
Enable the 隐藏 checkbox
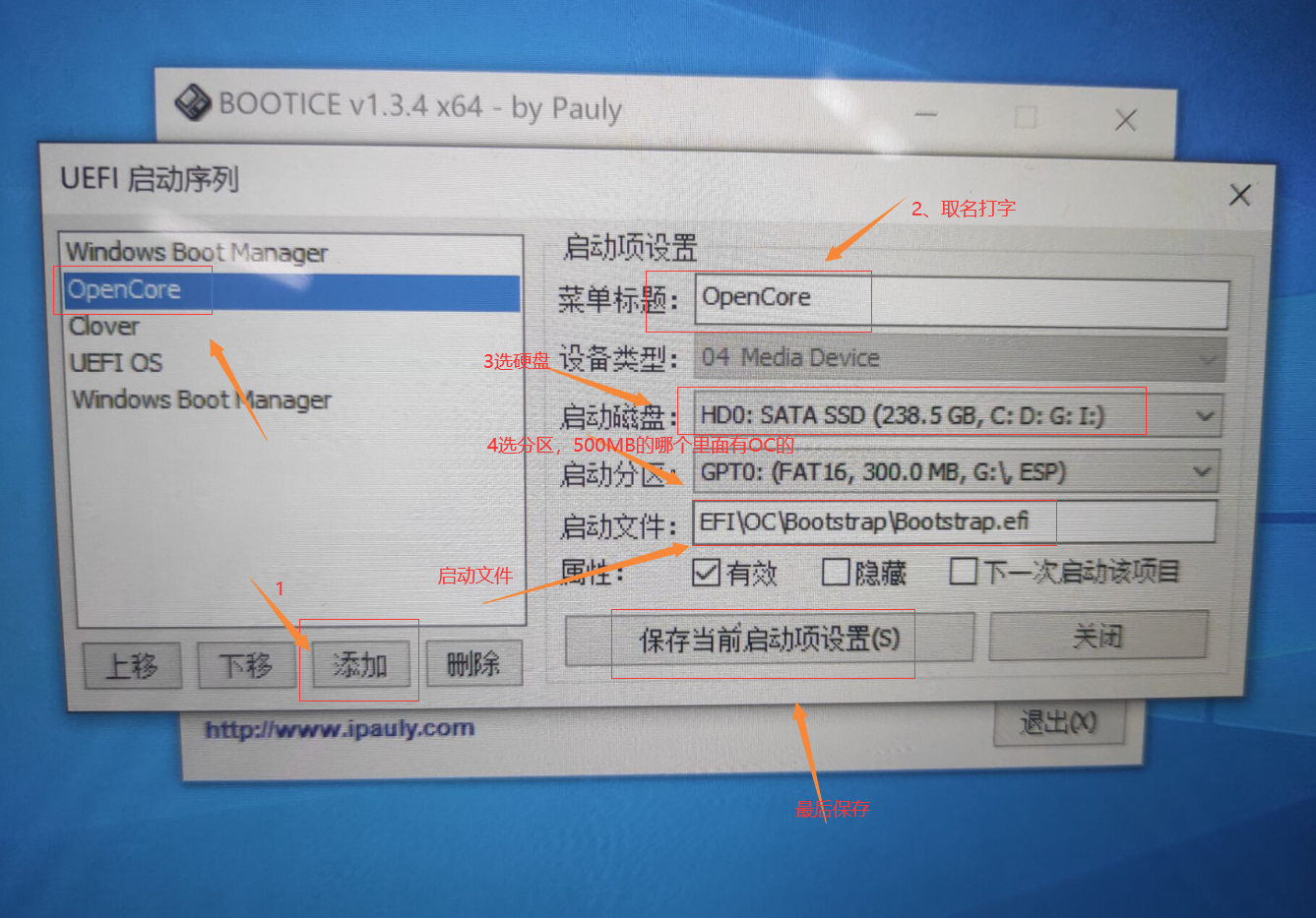835,572
